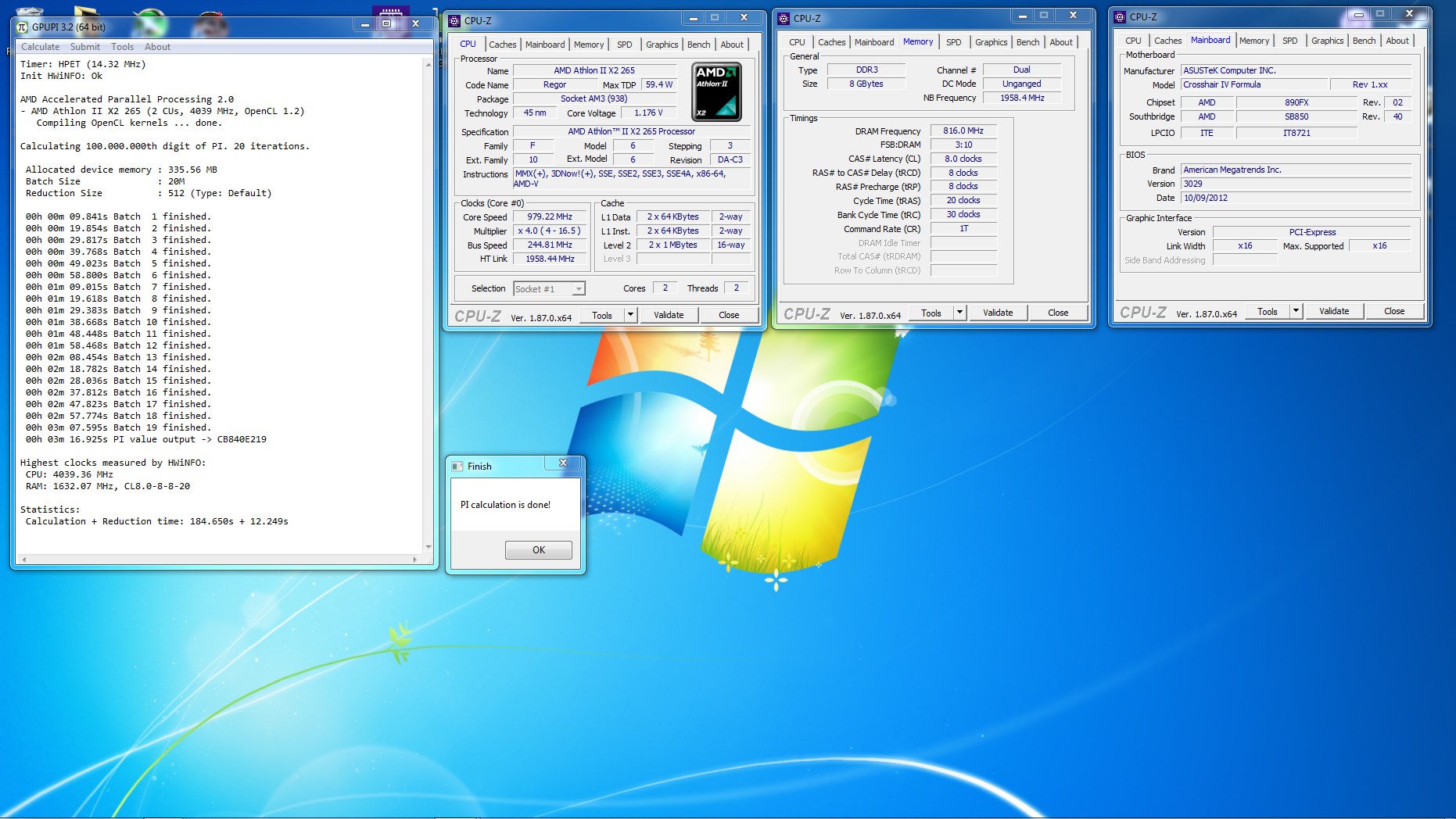Screen dimensions: 1456x819
Task: Click GPUPI horizontal scrollbar right arrow
Action: pyautogui.click(x=414, y=560)
